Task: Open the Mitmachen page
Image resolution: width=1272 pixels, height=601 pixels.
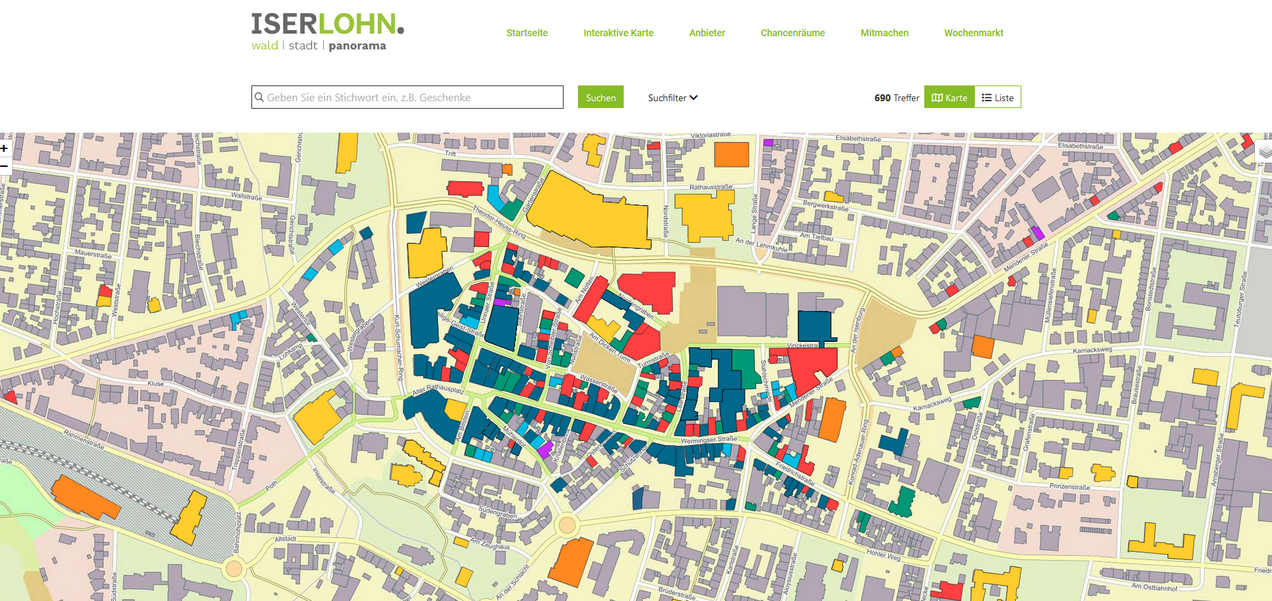Action: (884, 33)
